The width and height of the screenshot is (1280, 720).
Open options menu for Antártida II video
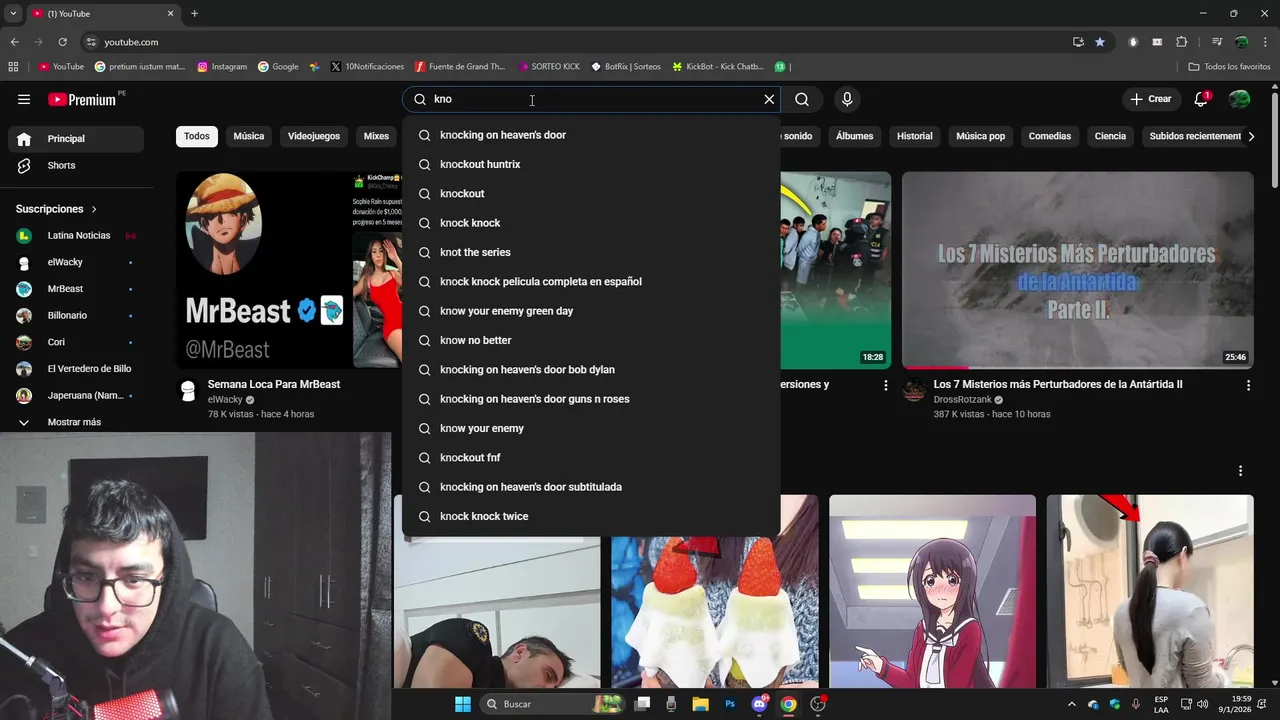click(x=1248, y=385)
